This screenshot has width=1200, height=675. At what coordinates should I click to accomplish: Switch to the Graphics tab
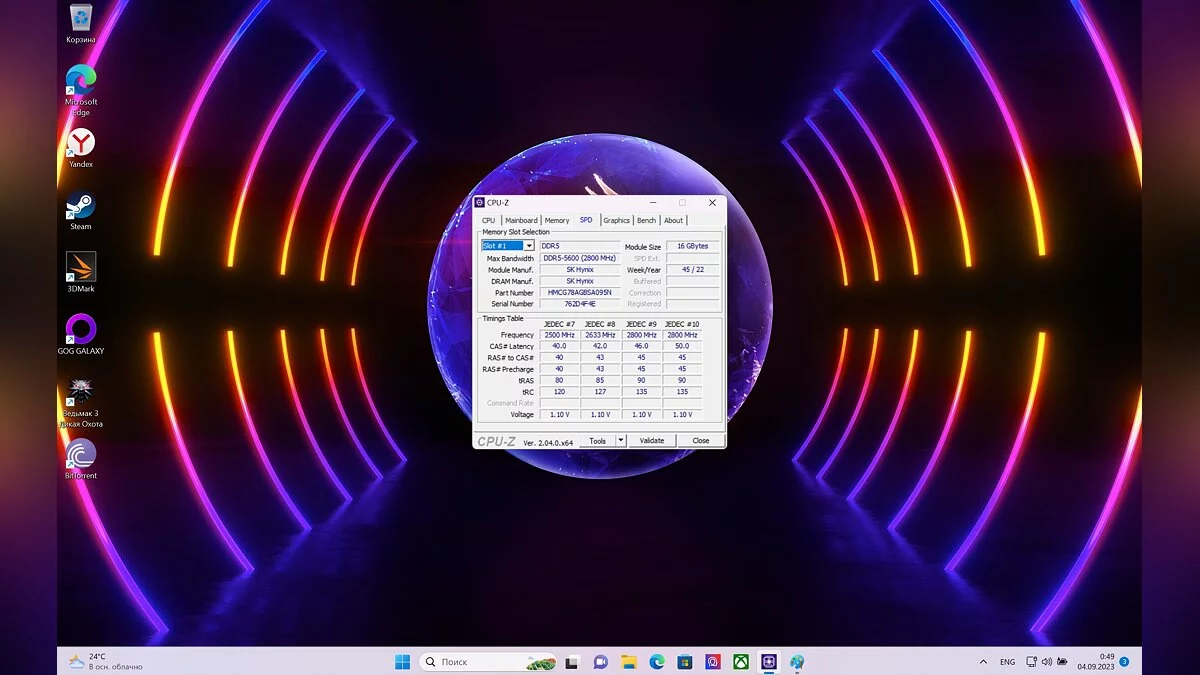pyautogui.click(x=616, y=220)
